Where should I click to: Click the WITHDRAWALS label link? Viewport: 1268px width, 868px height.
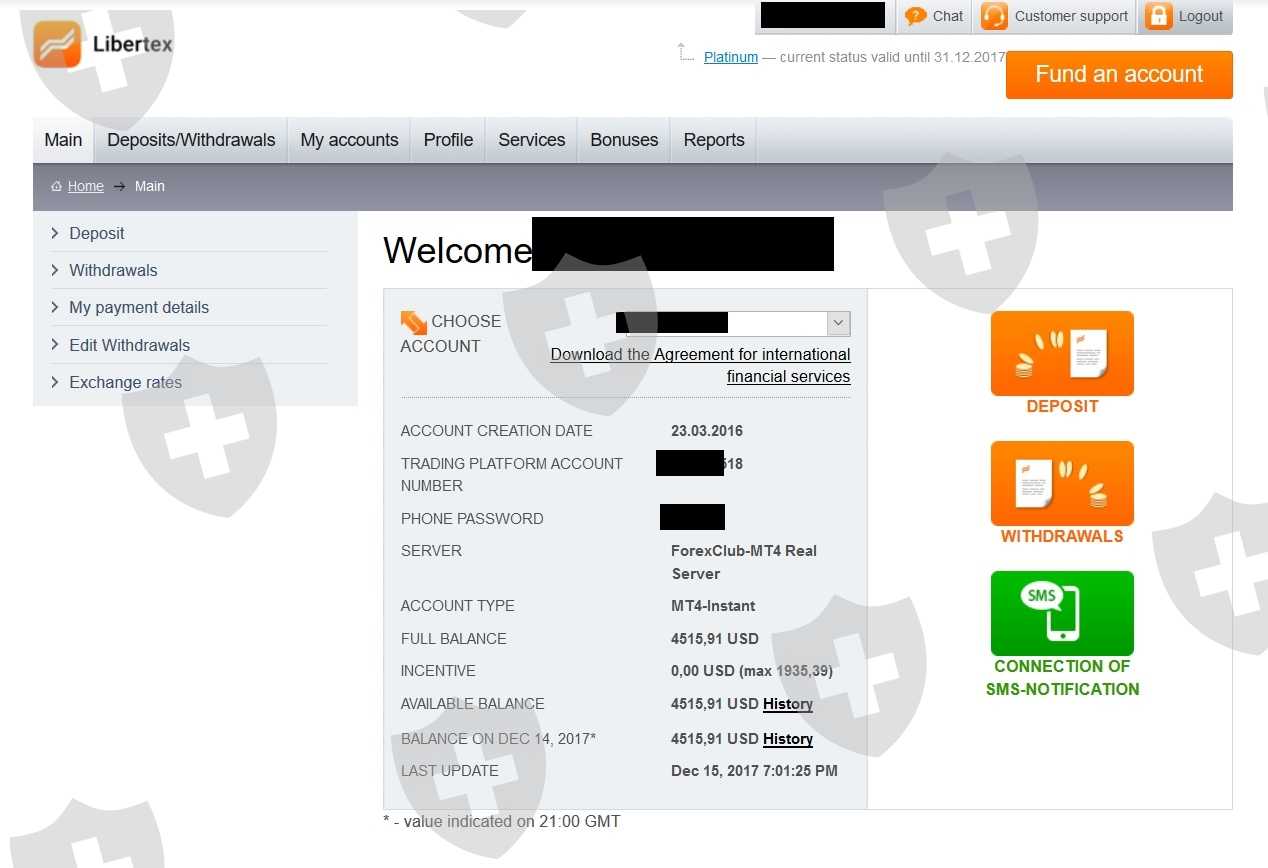point(1062,536)
